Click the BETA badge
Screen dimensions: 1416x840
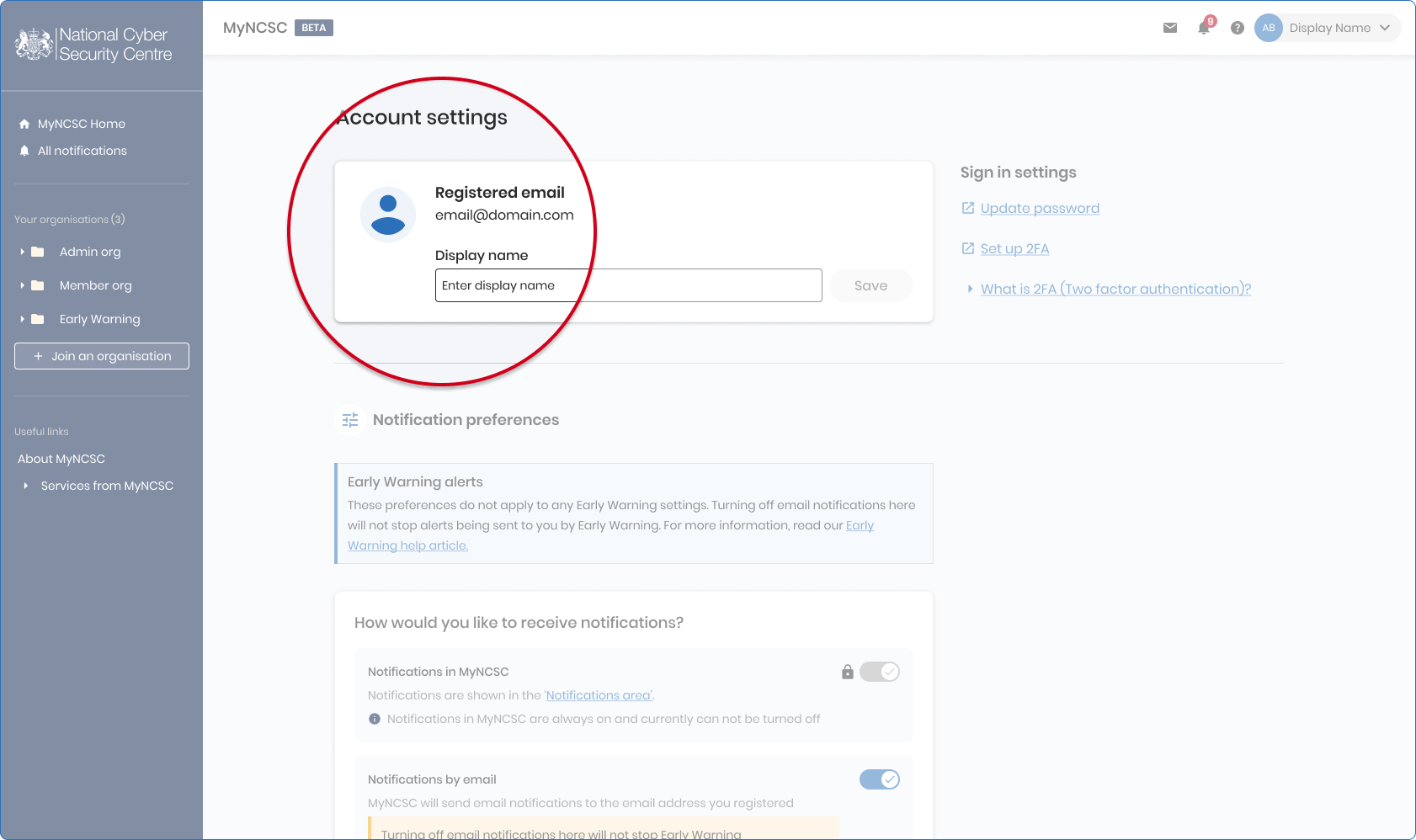coord(314,28)
